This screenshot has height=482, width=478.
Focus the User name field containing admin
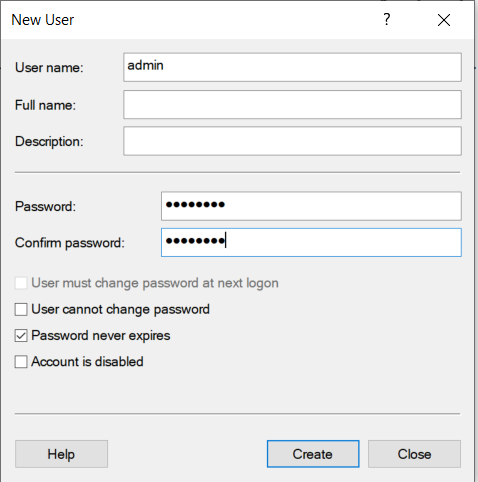click(292, 67)
